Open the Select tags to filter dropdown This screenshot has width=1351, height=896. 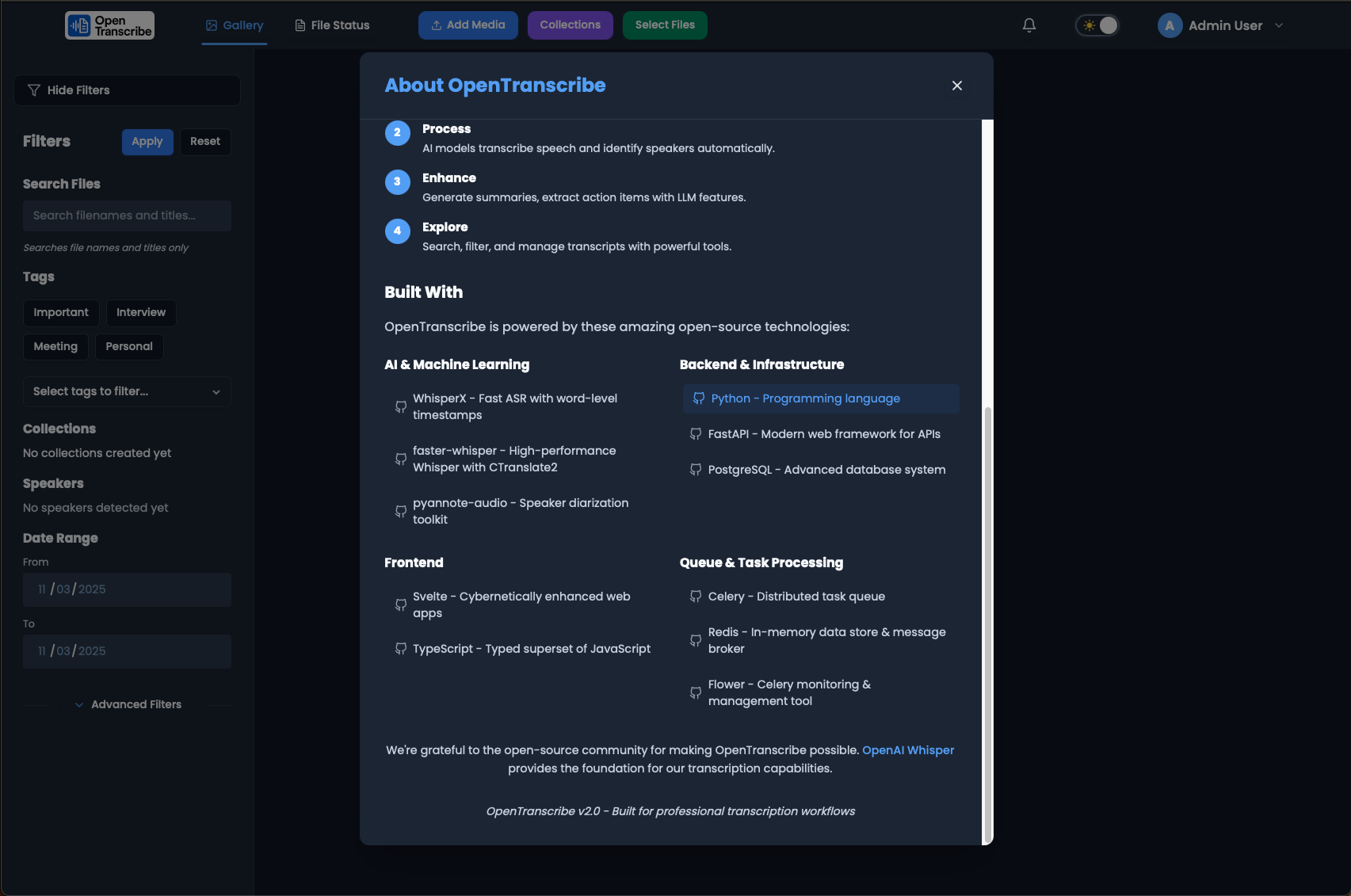click(127, 392)
